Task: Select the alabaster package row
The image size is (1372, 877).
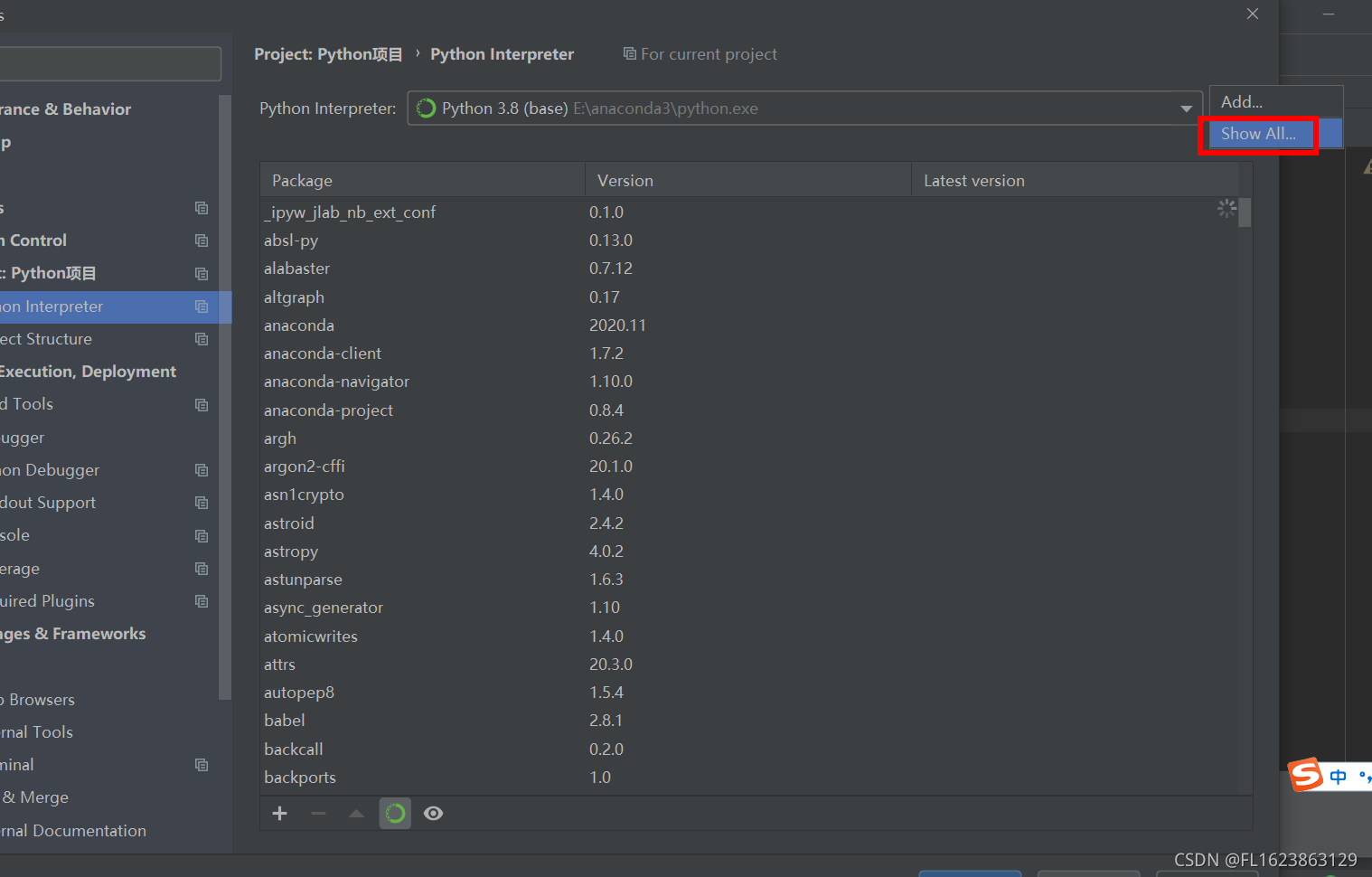Action: pyautogui.click(x=749, y=269)
